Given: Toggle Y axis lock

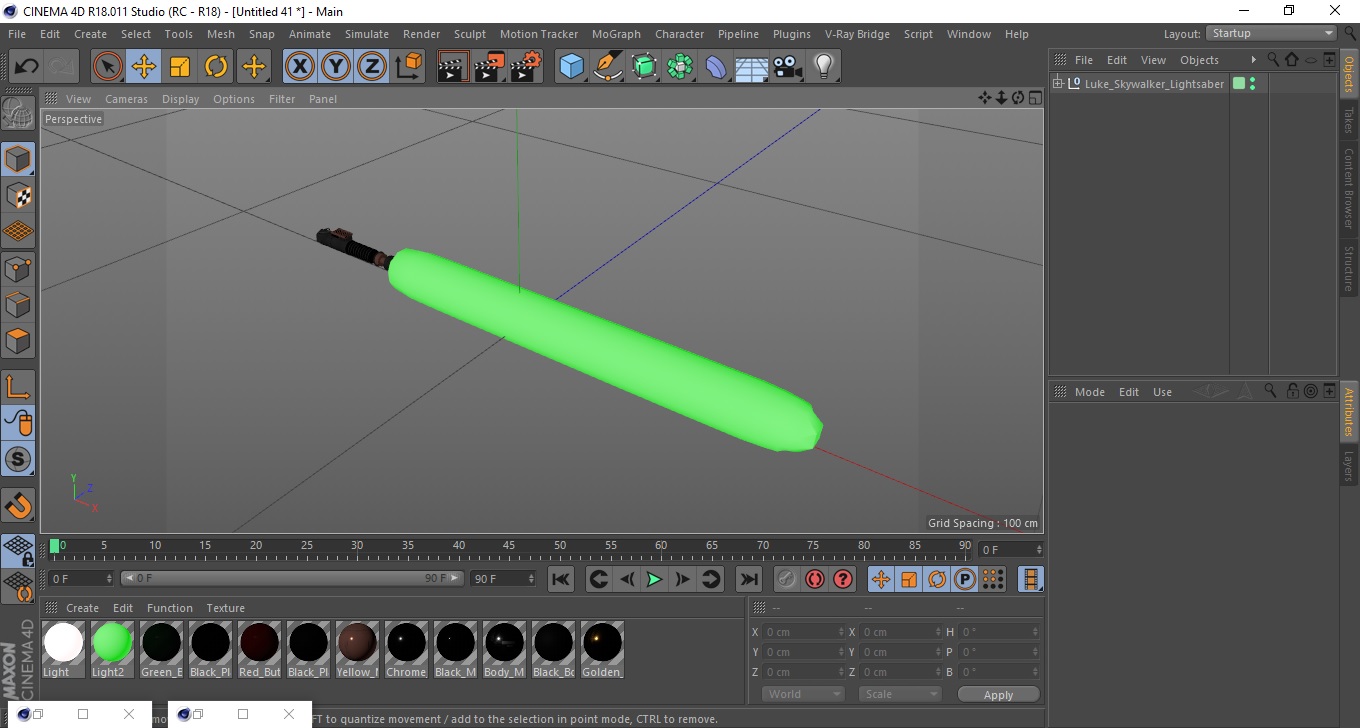Looking at the screenshot, I should 336,67.
